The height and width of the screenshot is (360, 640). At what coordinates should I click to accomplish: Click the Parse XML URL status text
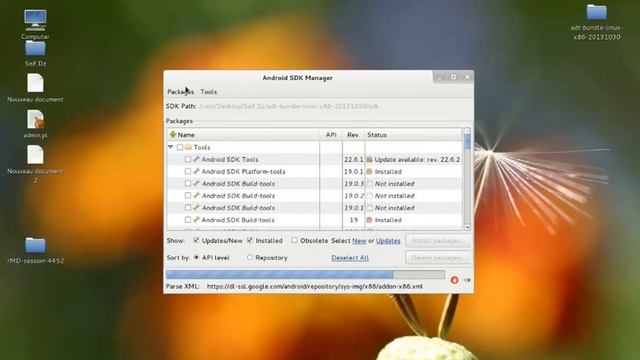[315, 286]
